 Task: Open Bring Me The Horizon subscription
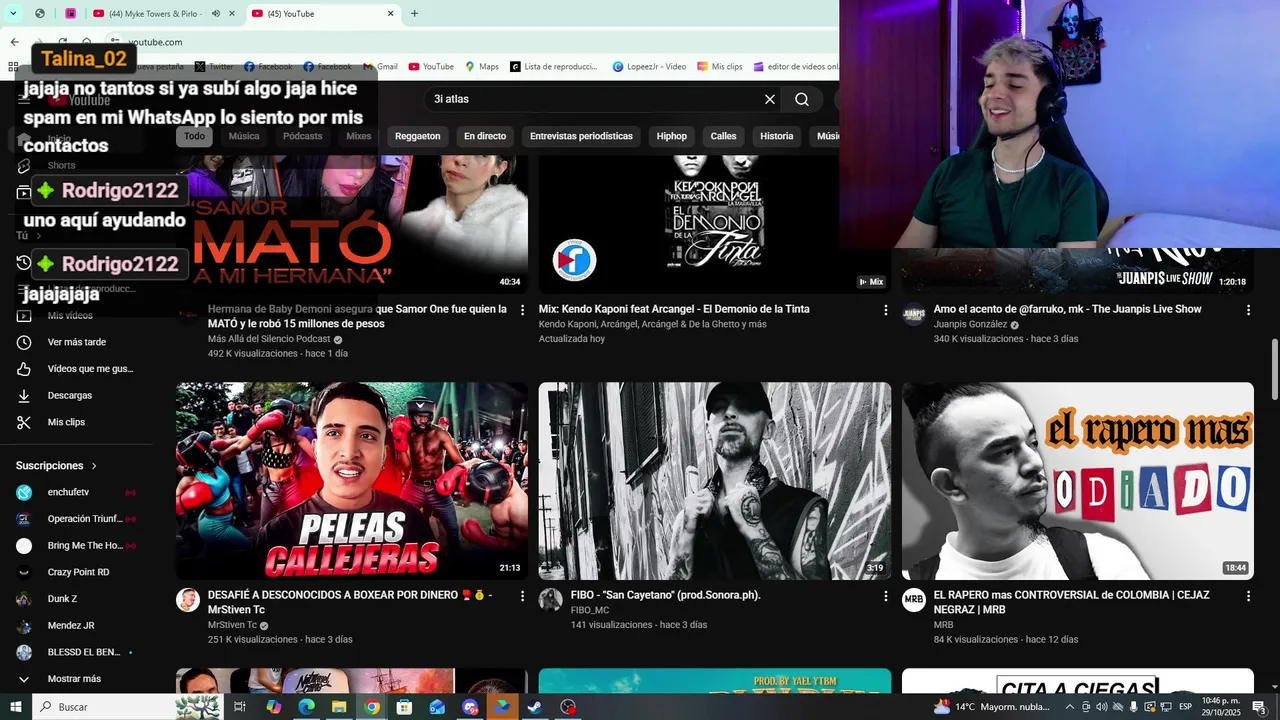tap(84, 546)
